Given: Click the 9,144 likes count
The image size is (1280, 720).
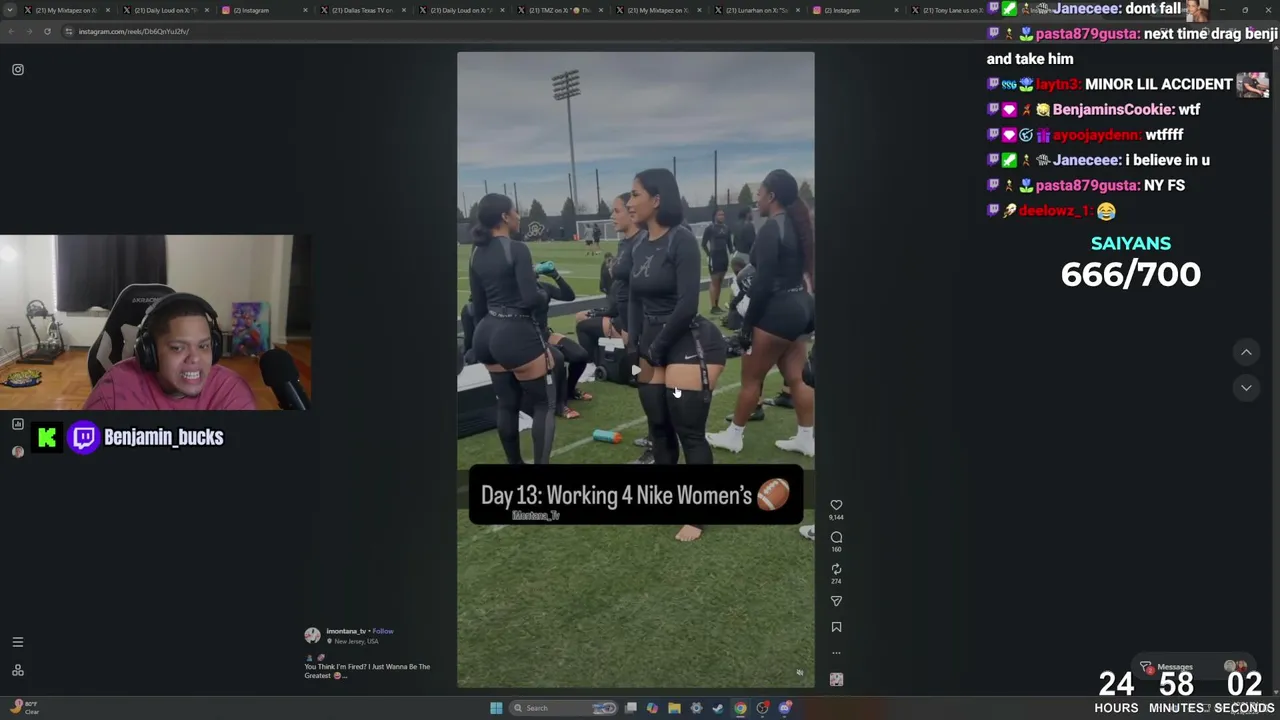Looking at the screenshot, I should pos(836,517).
